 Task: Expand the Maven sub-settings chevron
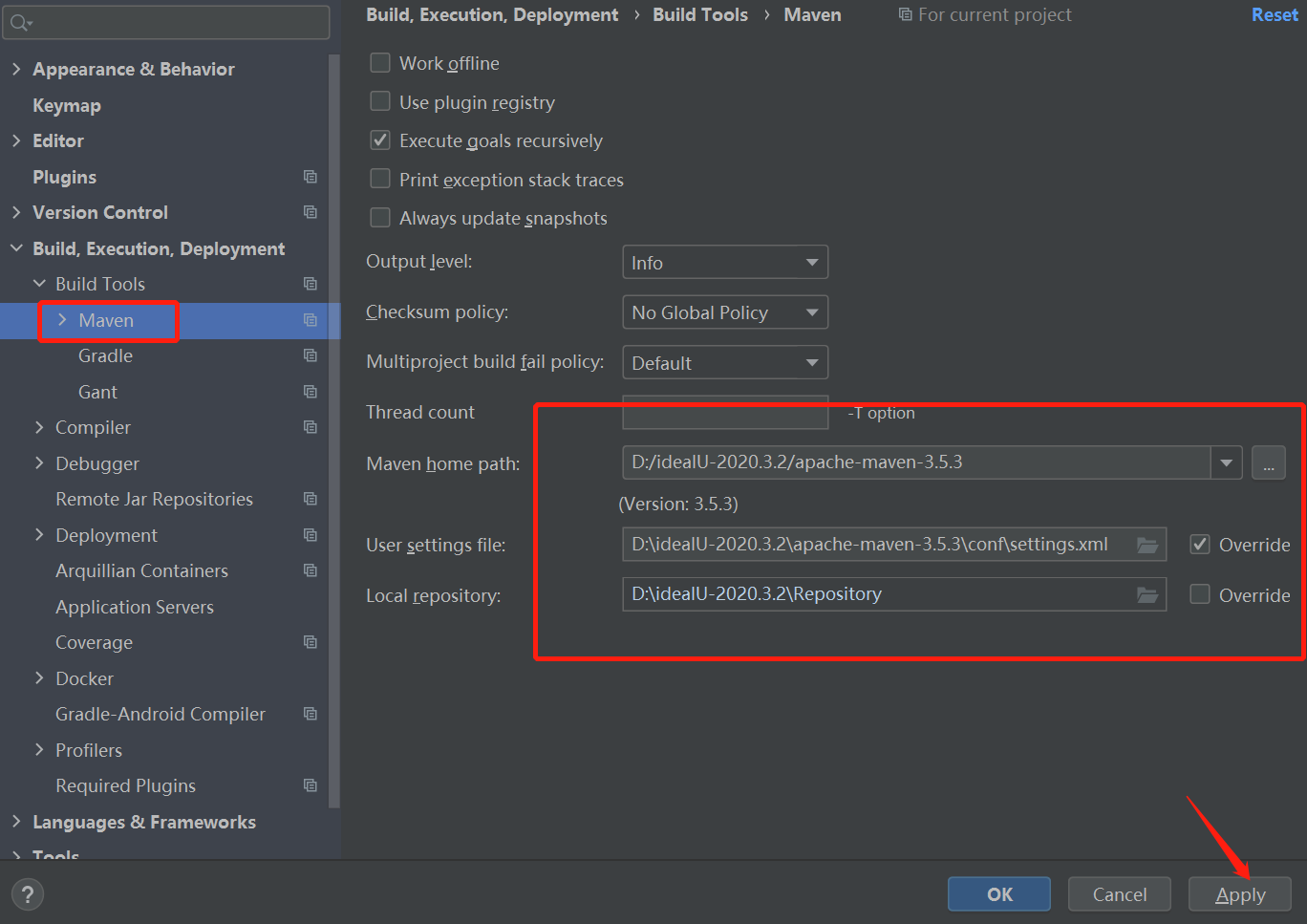click(62, 320)
